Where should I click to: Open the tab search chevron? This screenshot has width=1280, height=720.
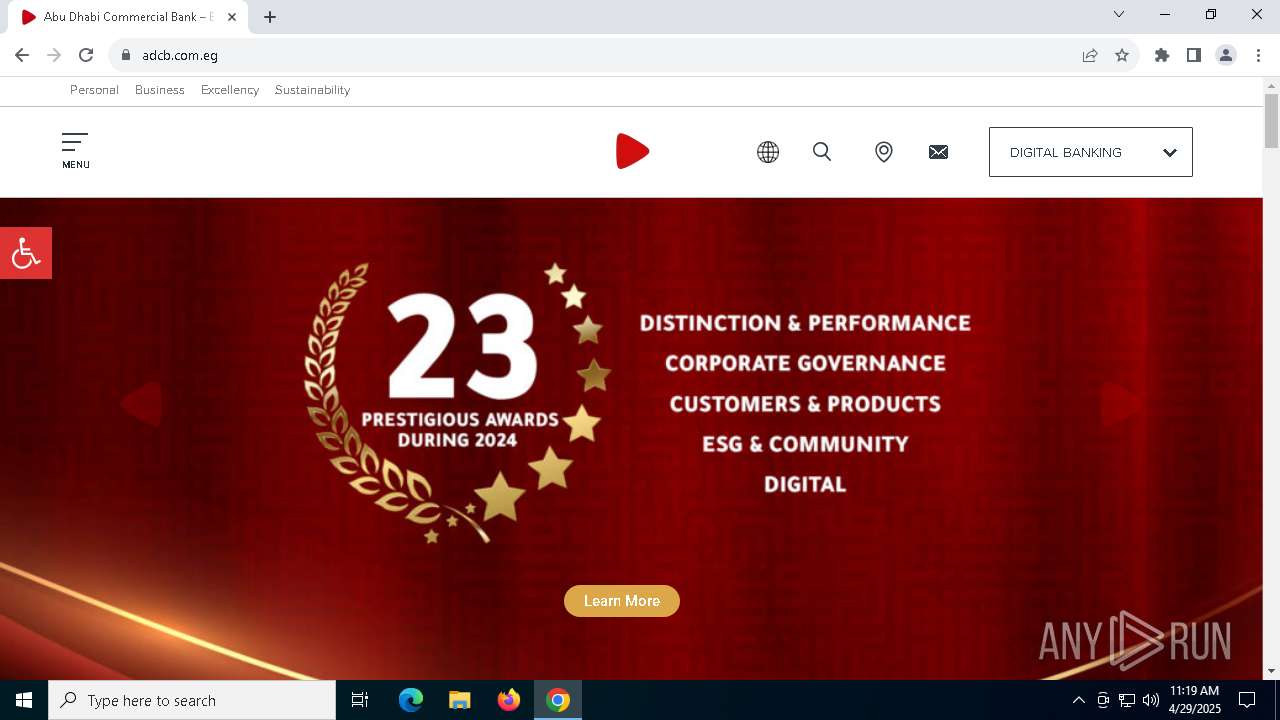click(1119, 14)
